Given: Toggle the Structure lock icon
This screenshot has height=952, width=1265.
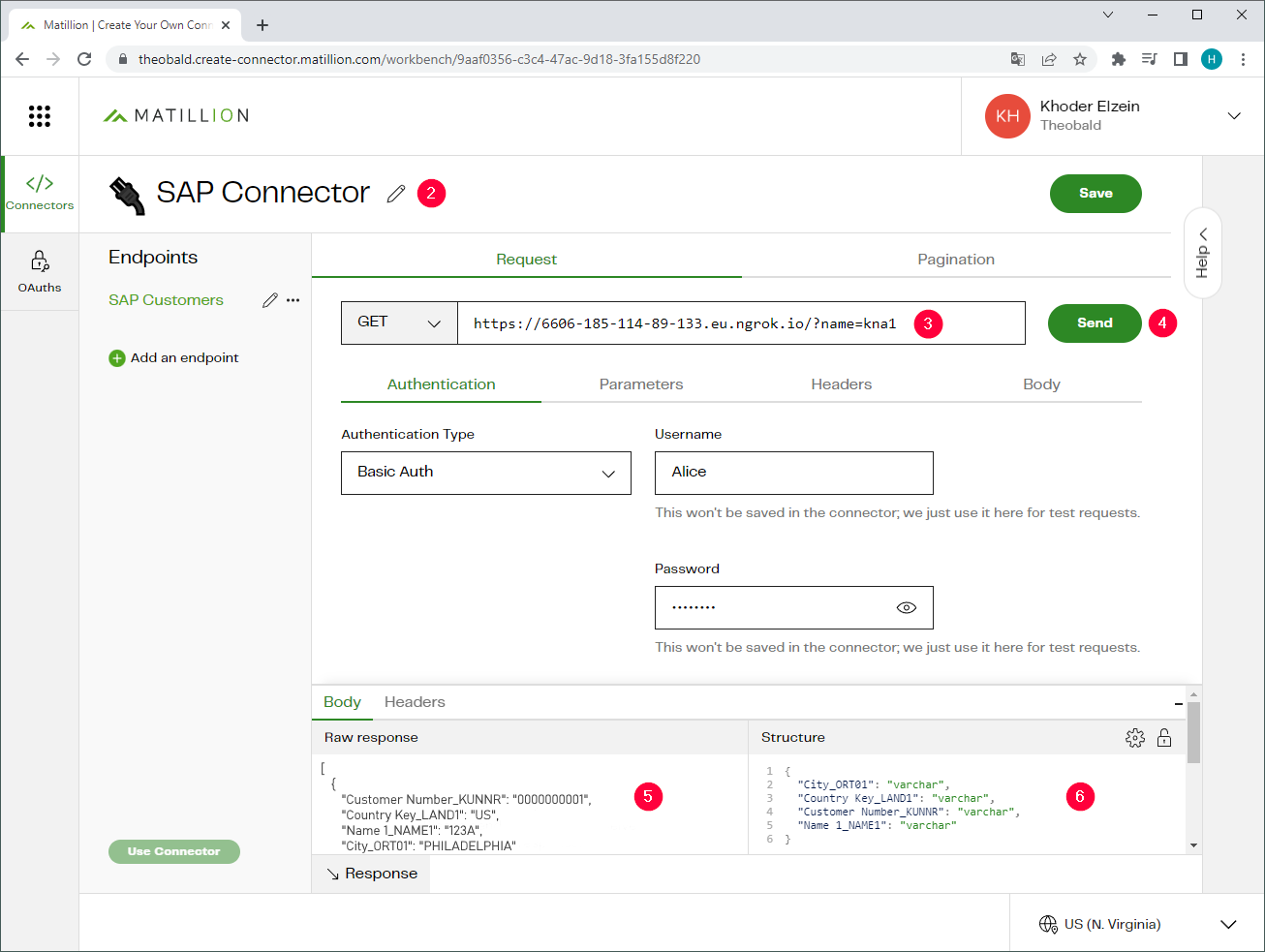Looking at the screenshot, I should click(x=1164, y=738).
